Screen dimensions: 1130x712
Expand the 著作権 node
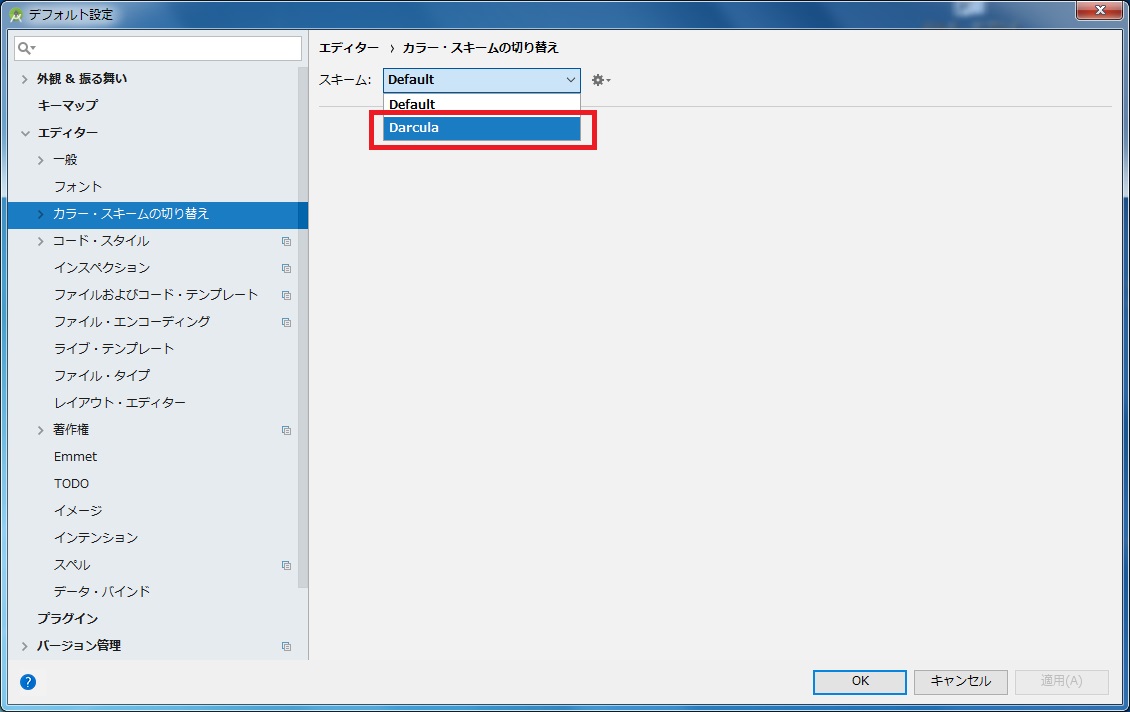coord(40,430)
